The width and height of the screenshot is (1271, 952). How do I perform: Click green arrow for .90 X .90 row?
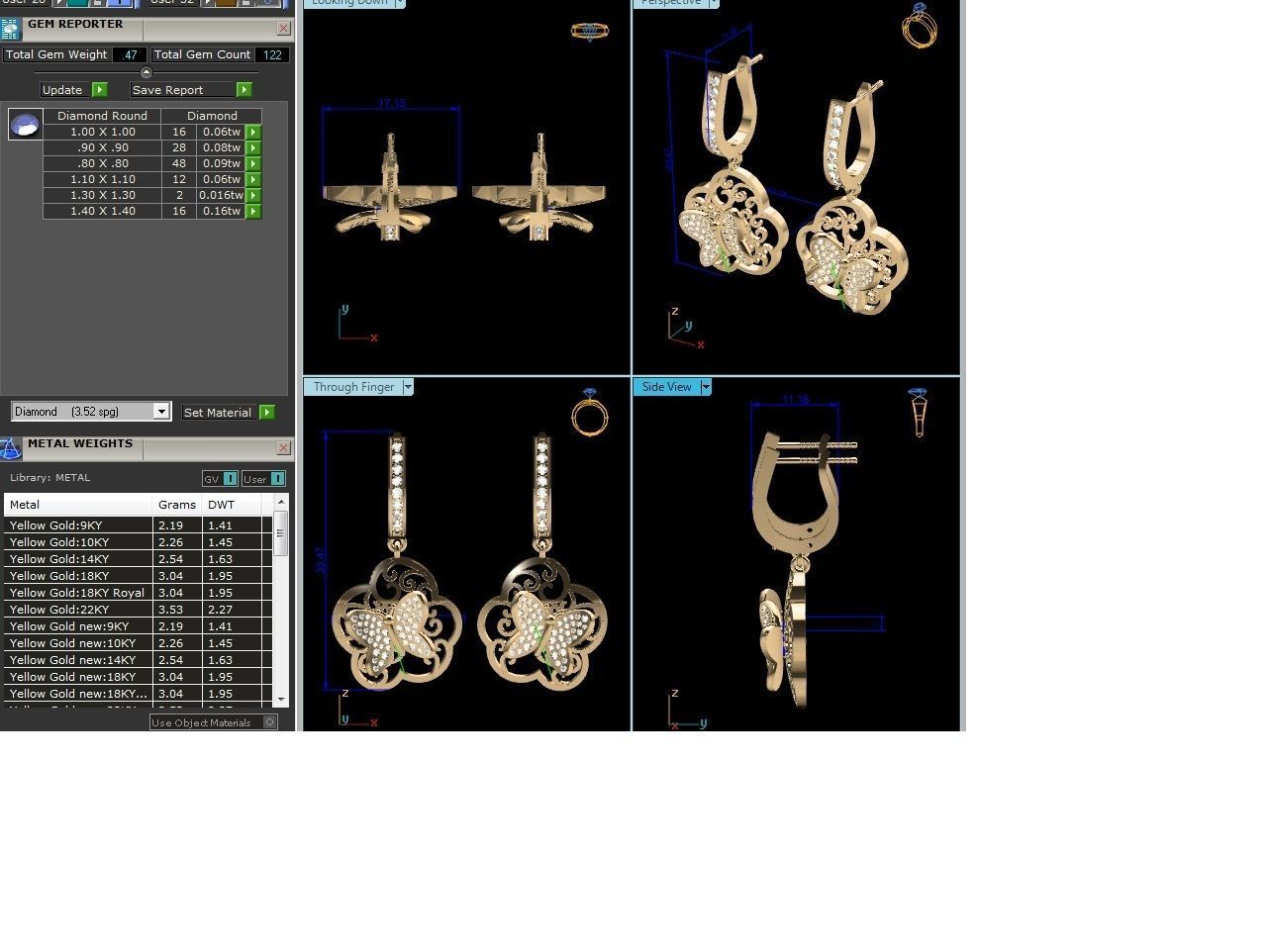pyautogui.click(x=253, y=147)
